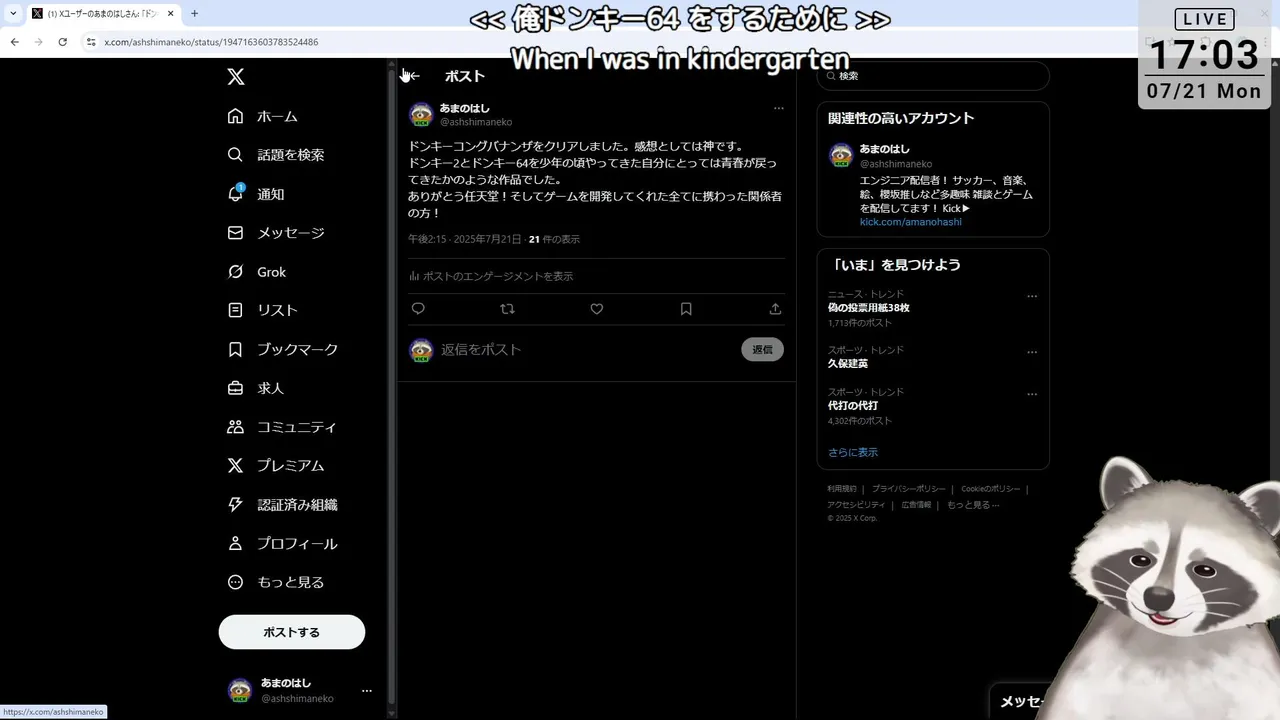The image size is (1280, 720).
Task: Click ポストのエンゲージメントを表示
Action: point(491,276)
